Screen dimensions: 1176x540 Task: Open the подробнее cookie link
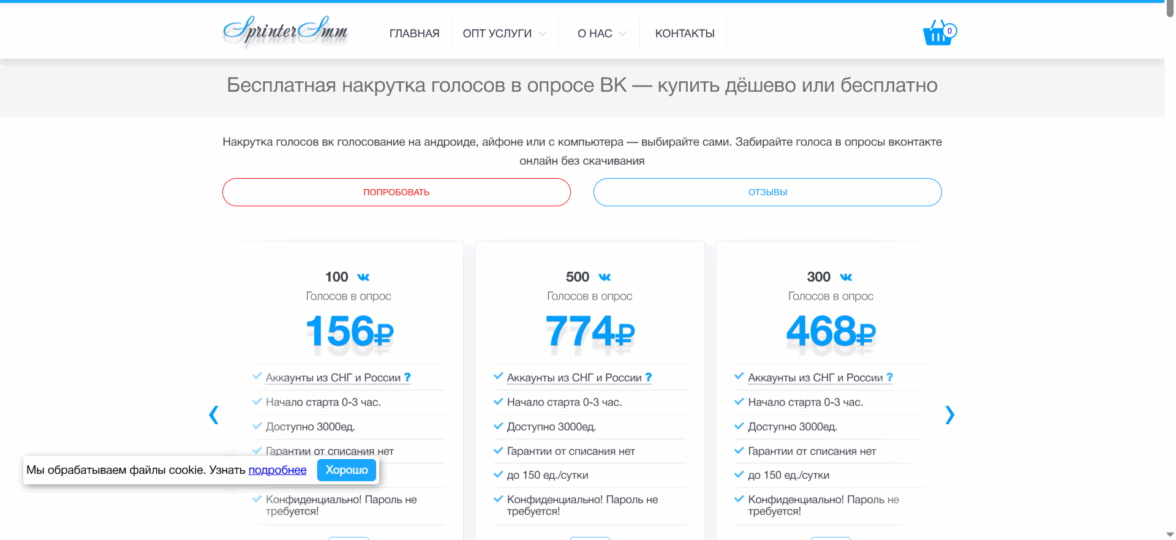[278, 470]
